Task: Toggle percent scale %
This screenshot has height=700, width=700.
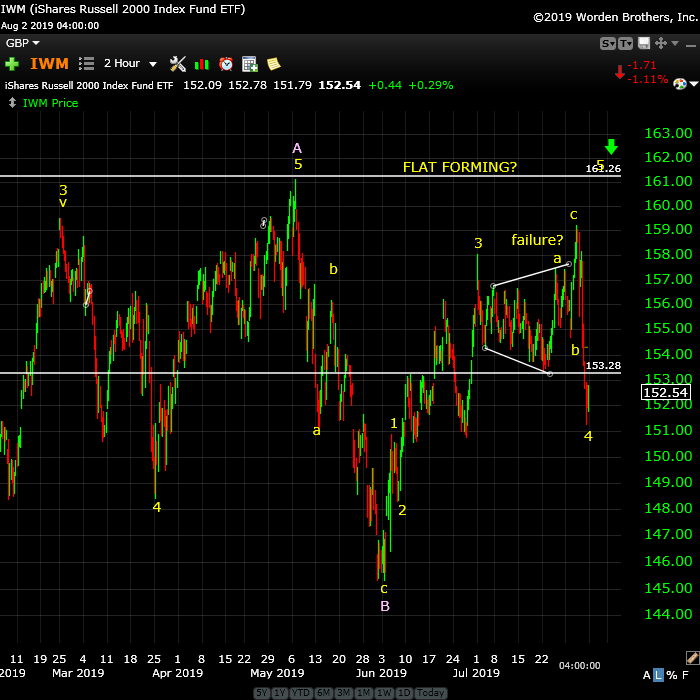Action: (x=672, y=675)
